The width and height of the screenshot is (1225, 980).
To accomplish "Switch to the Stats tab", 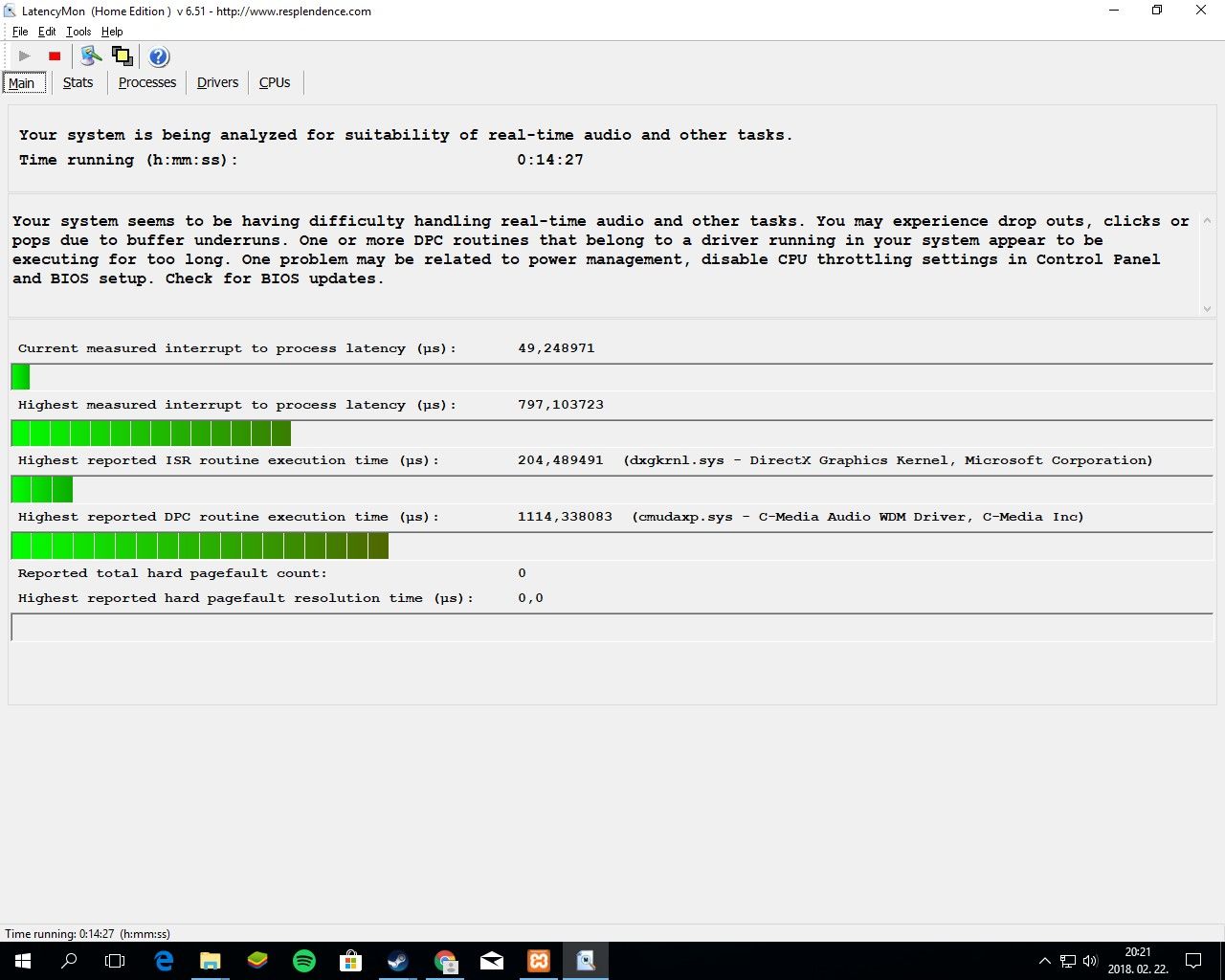I will [x=78, y=83].
